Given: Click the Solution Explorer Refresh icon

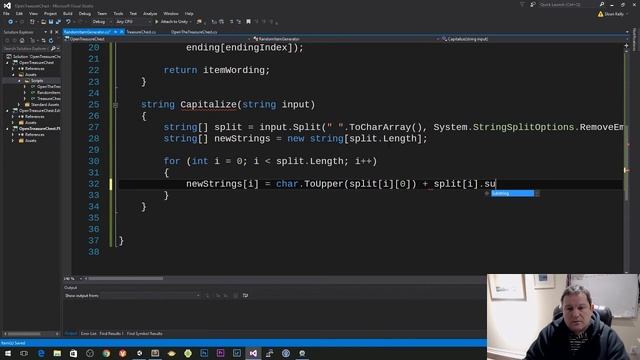Looking at the screenshot, I should (51, 40).
